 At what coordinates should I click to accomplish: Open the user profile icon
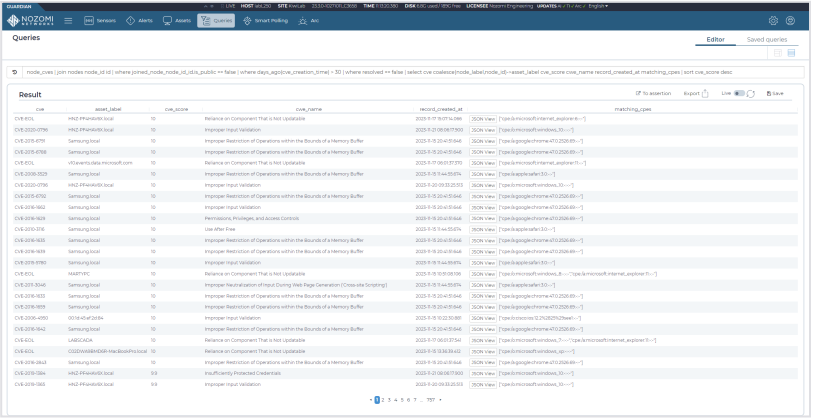tap(790, 20)
